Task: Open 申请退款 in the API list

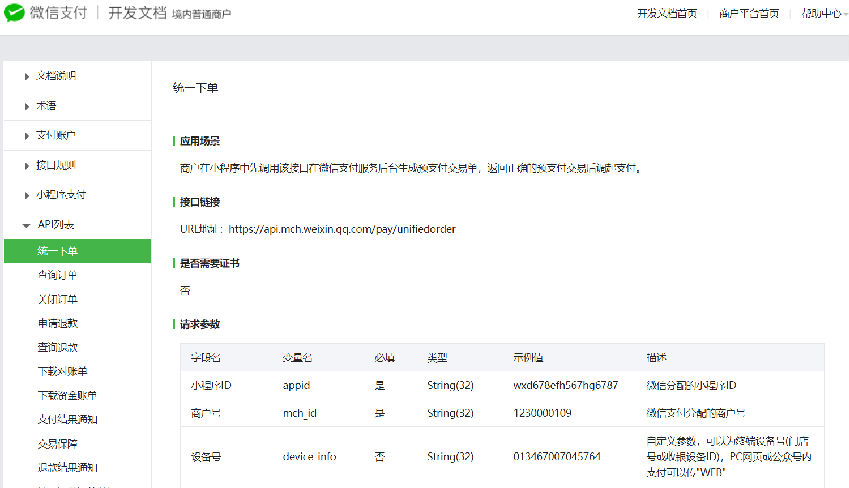Action: pyautogui.click(x=57, y=323)
